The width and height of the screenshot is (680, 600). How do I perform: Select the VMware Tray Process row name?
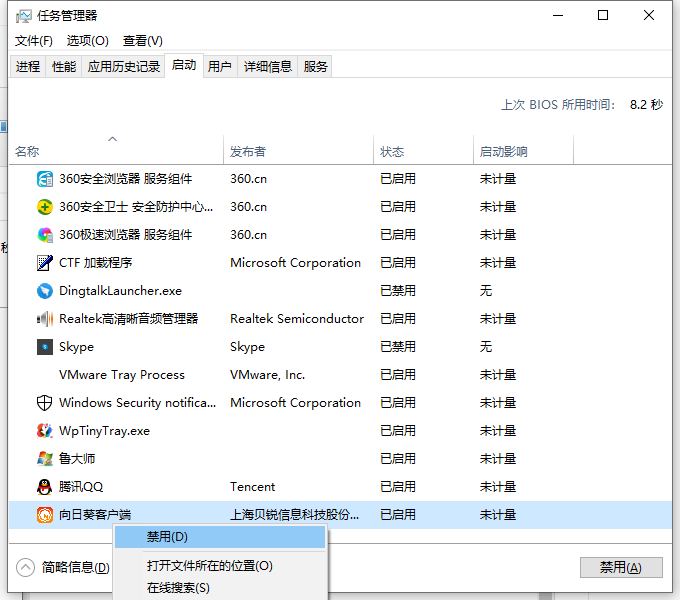pyautogui.click(x=122, y=375)
